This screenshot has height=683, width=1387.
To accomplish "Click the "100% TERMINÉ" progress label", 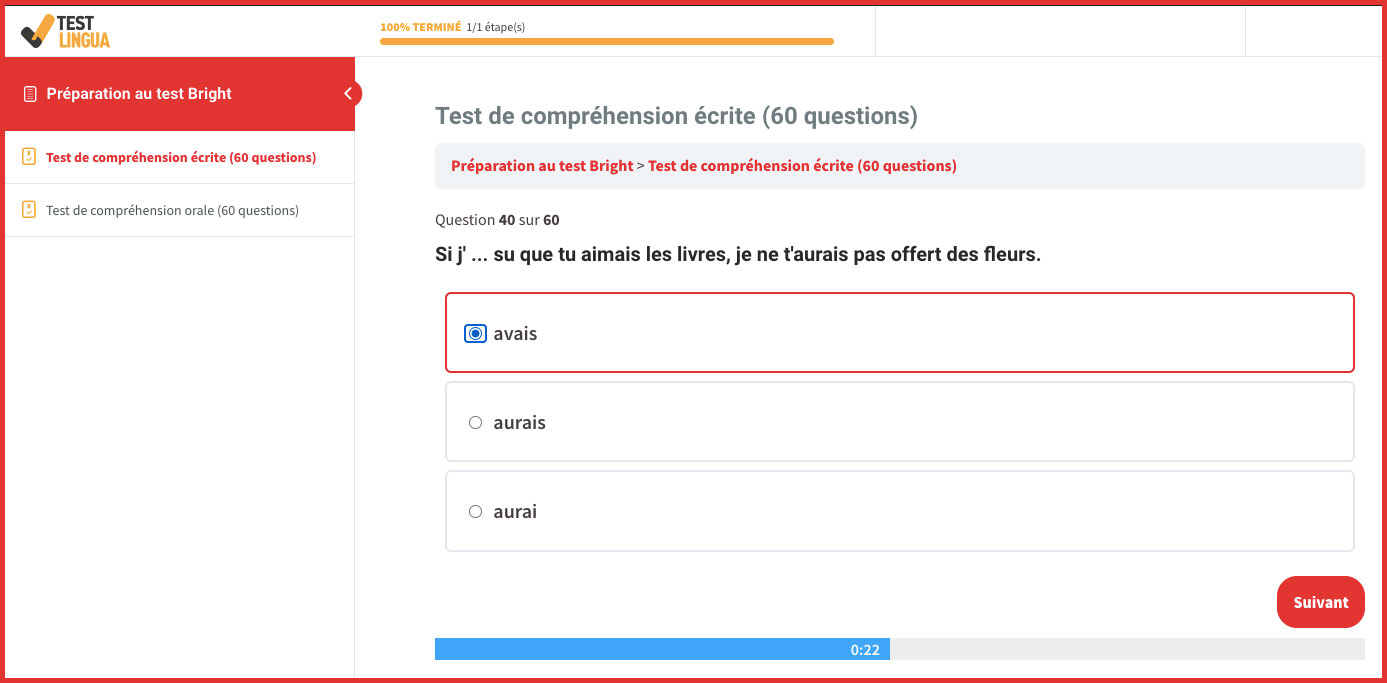I will pyautogui.click(x=420, y=27).
